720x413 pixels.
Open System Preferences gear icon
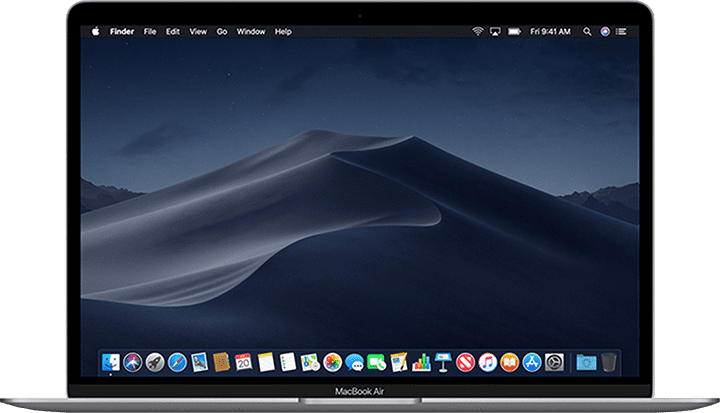[554, 361]
